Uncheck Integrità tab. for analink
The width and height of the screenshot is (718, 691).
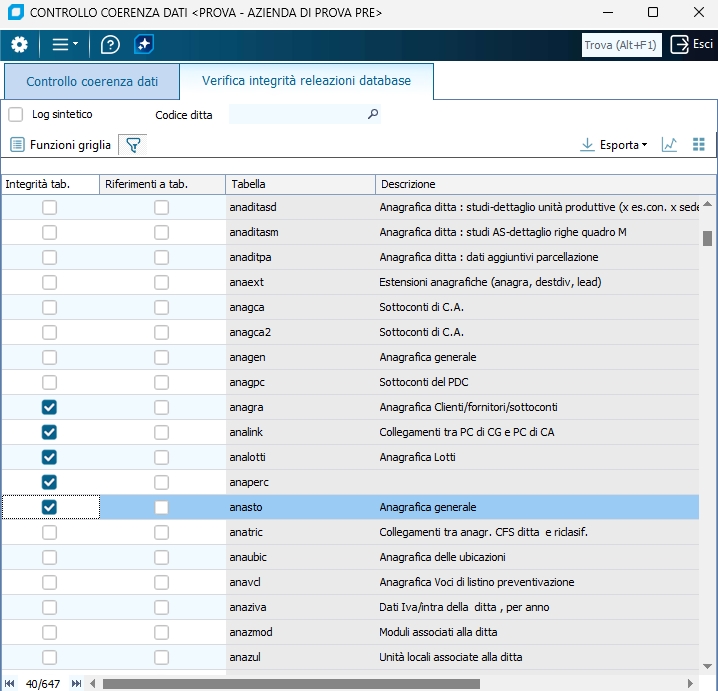tap(49, 432)
